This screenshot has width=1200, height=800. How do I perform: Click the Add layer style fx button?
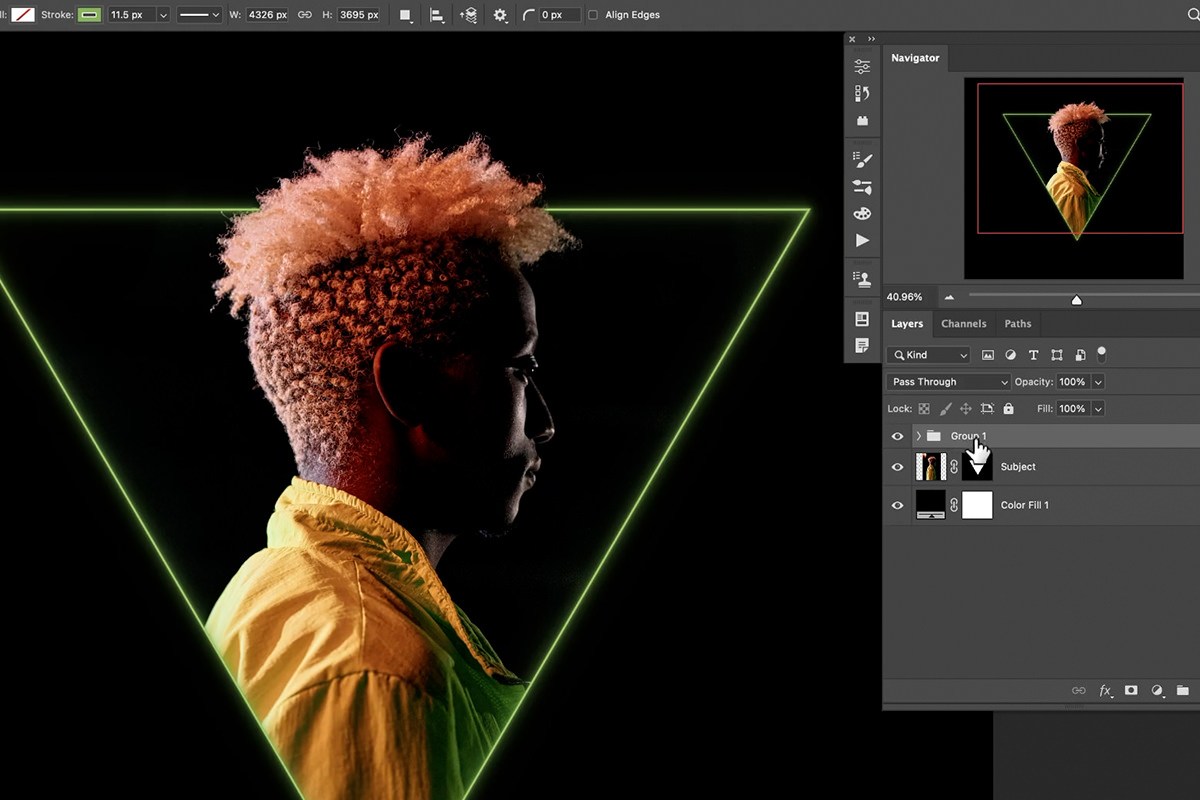pyautogui.click(x=1106, y=690)
